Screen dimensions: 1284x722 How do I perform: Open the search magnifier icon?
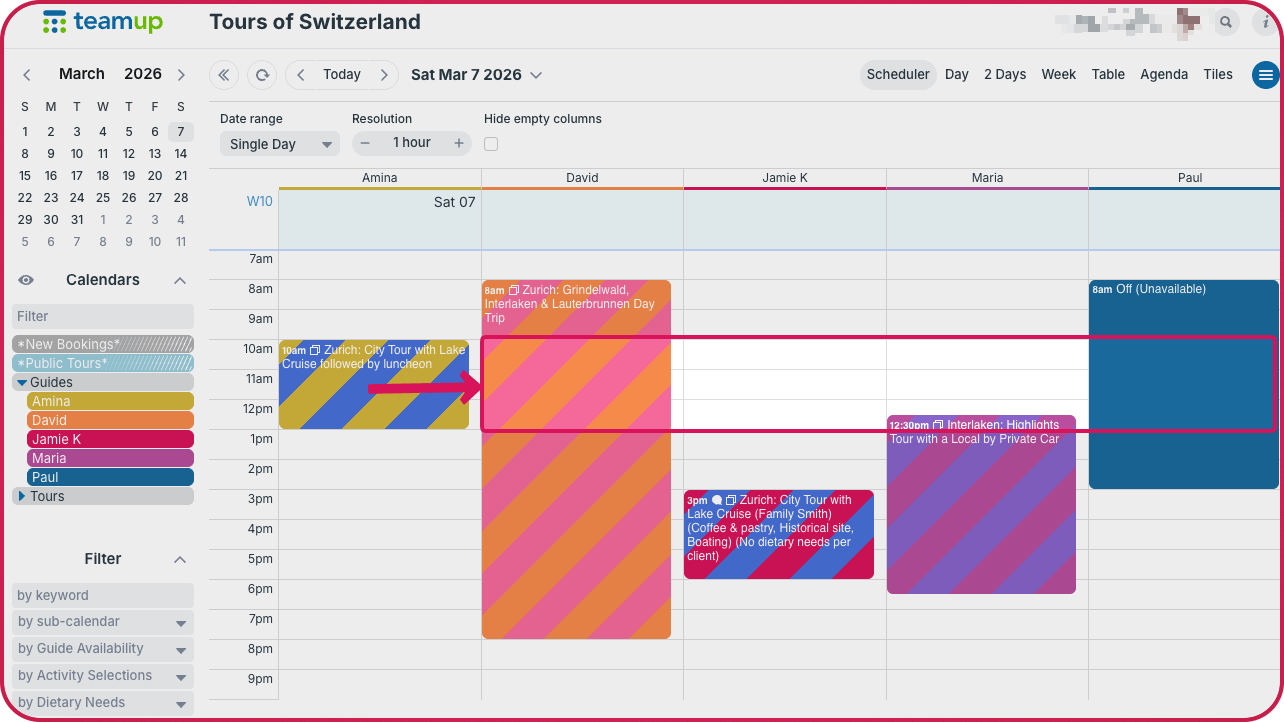(x=1225, y=22)
